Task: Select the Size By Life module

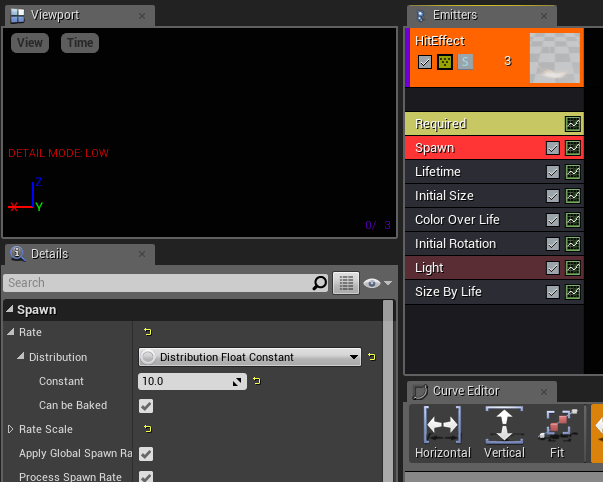Action: pyautogui.click(x=494, y=292)
